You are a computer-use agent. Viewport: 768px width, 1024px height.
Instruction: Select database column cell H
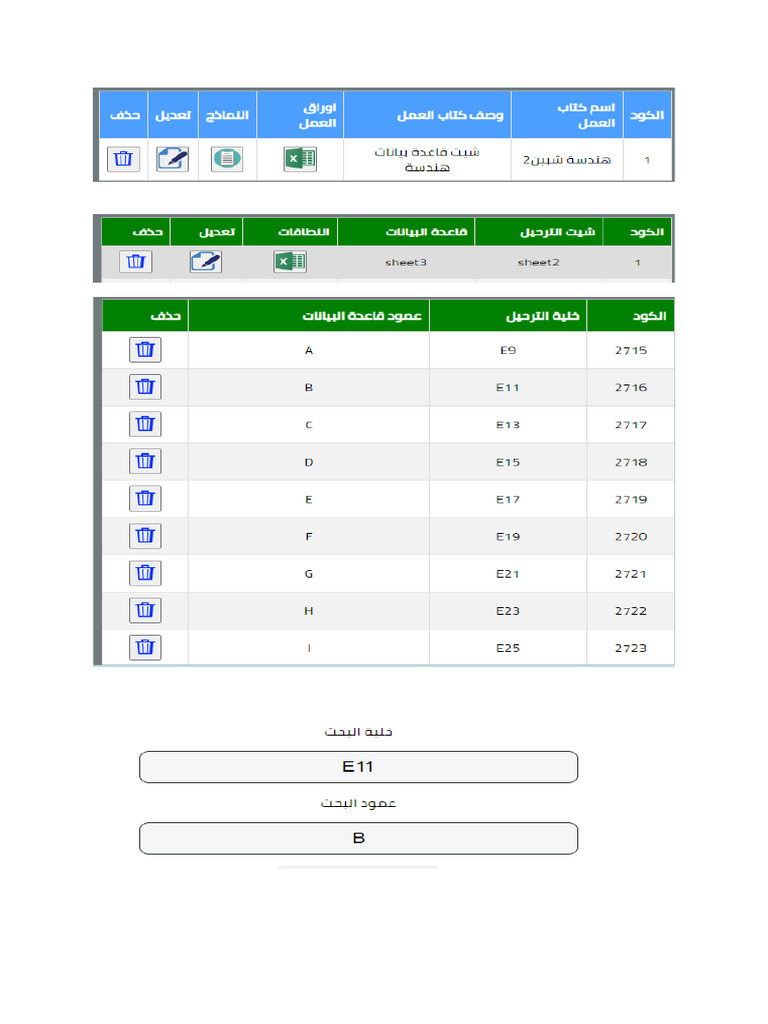(x=309, y=611)
